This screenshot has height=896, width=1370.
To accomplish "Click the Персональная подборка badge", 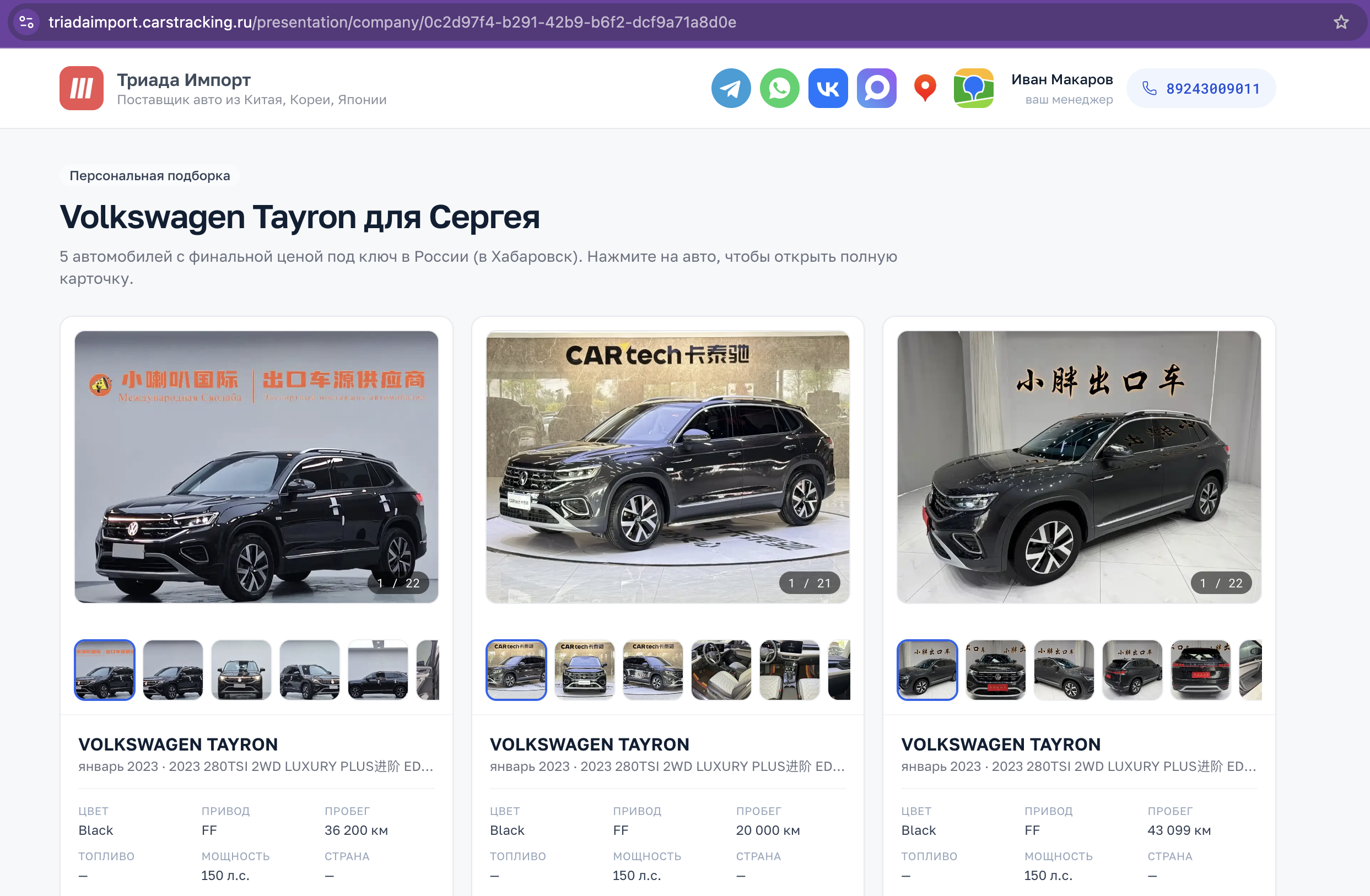I will (x=150, y=176).
